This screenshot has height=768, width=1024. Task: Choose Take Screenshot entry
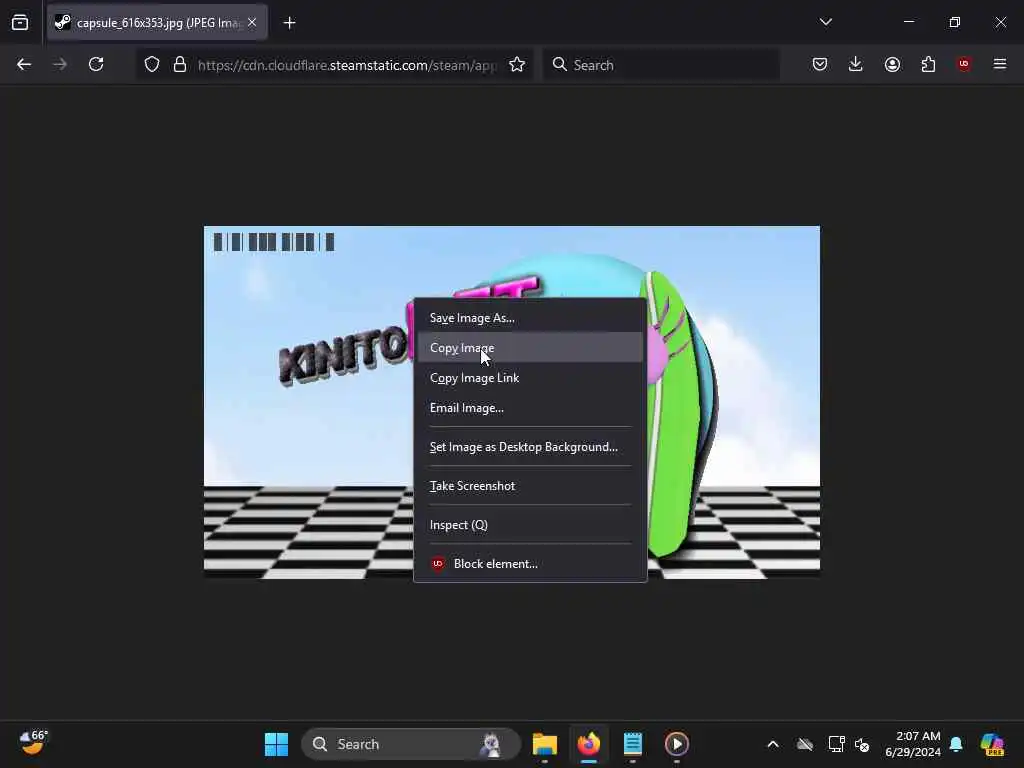click(x=530, y=486)
